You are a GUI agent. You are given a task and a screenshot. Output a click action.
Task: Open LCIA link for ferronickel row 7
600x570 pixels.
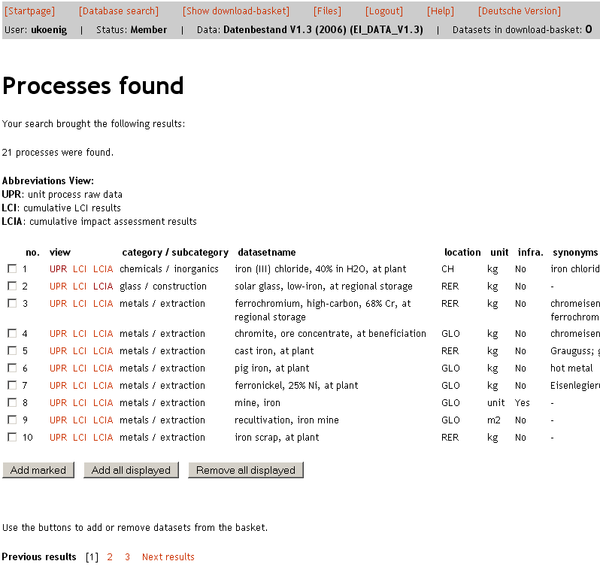pos(103,386)
